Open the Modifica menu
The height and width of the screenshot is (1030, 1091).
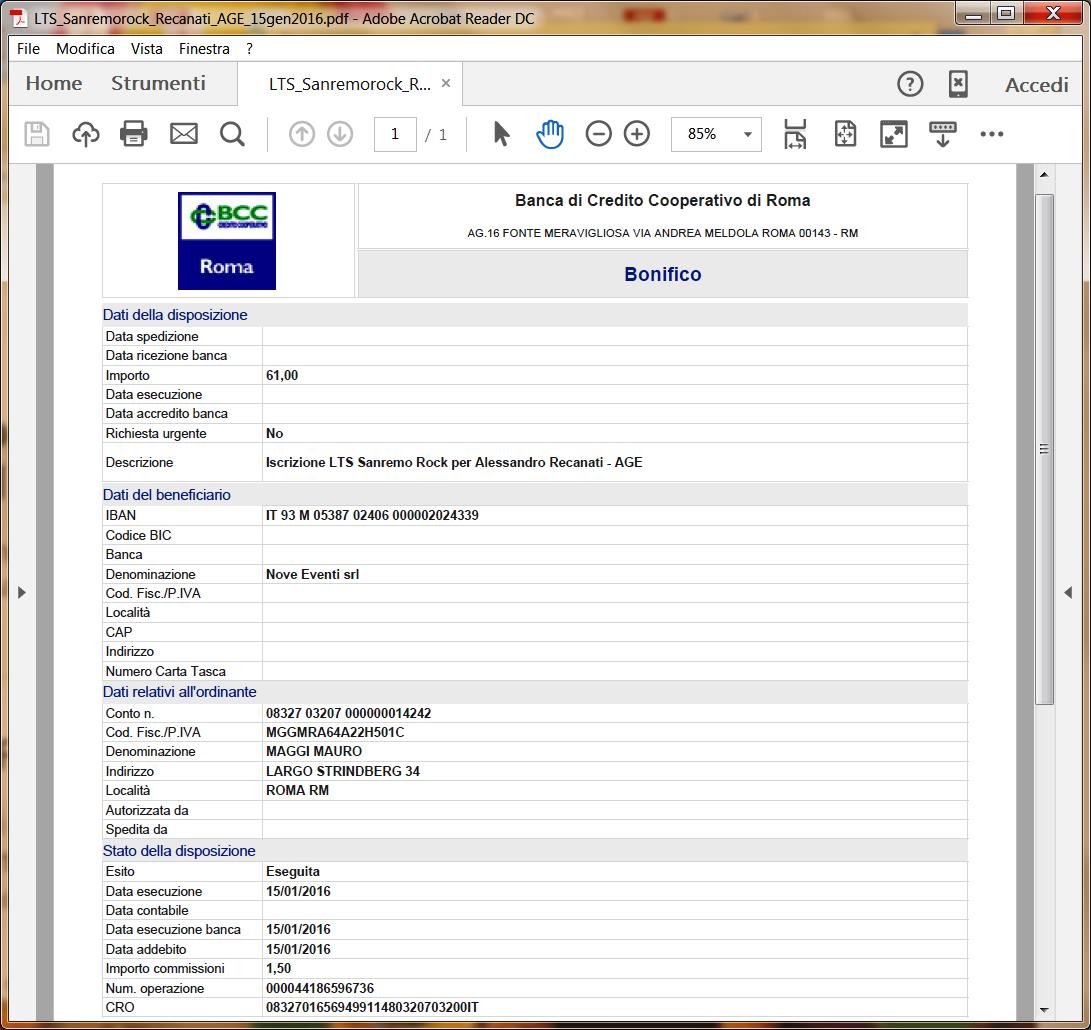[x=86, y=49]
